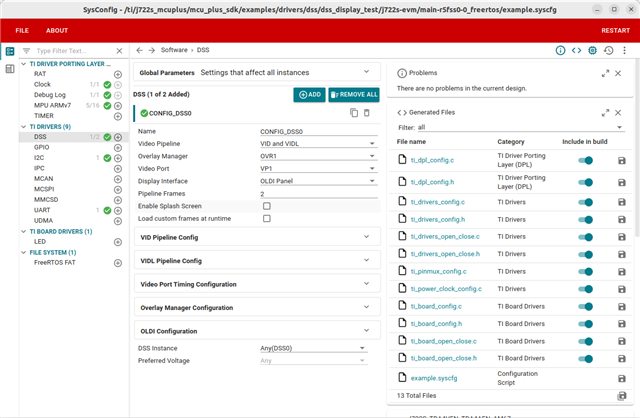
Task: Save ti_dpl_config.c with its save icon
Action: tap(622, 160)
